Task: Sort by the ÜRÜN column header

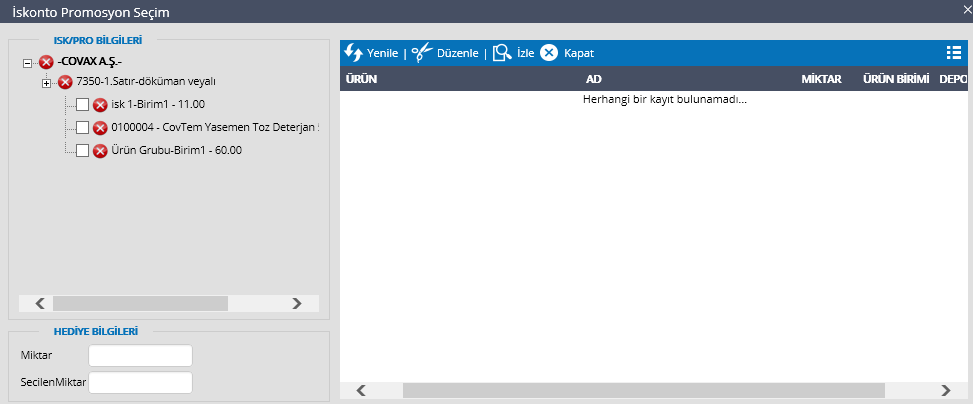Action: 360,78
